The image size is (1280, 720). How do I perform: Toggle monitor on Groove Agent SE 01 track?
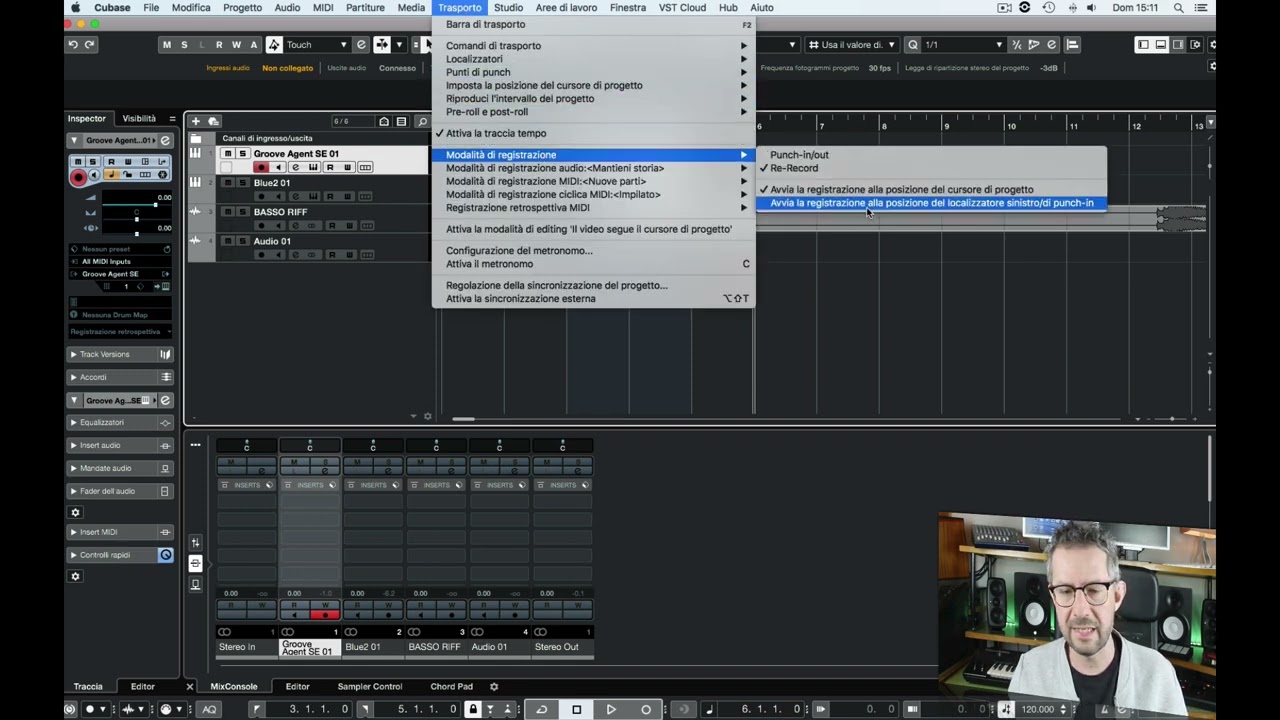(278, 167)
